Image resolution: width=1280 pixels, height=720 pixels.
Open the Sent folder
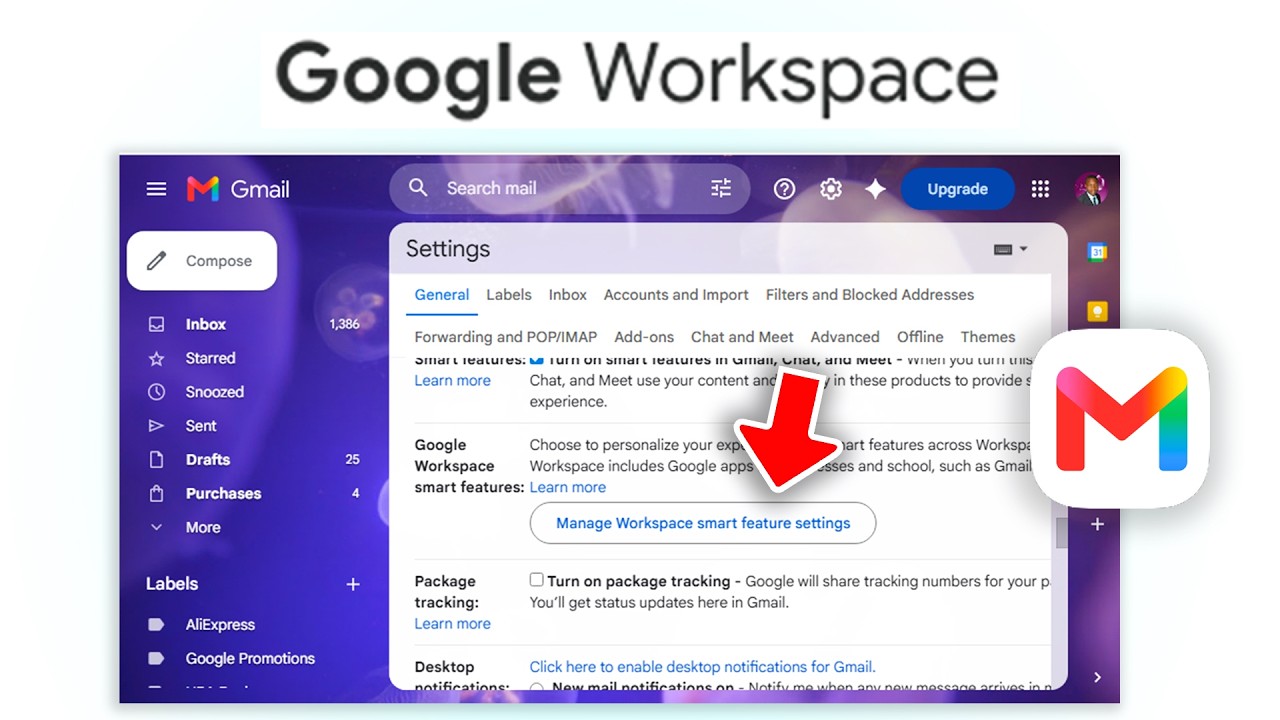[200, 426]
